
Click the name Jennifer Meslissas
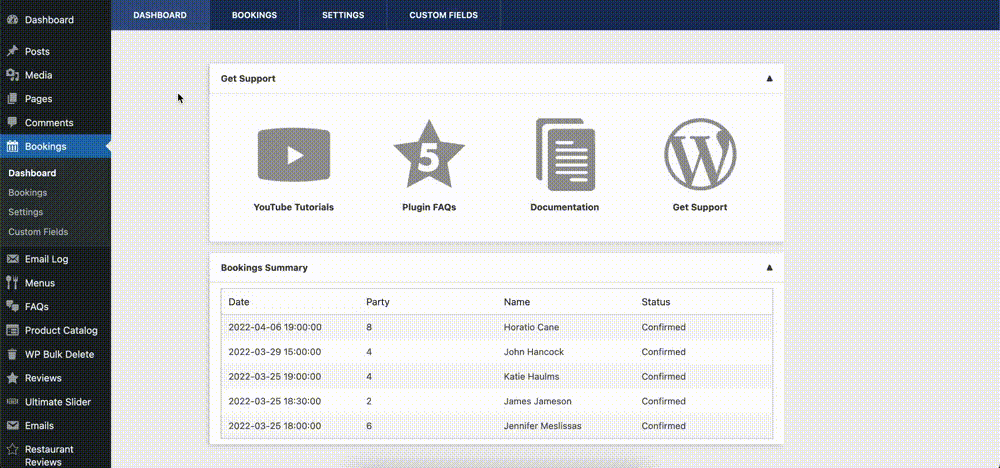pos(543,425)
